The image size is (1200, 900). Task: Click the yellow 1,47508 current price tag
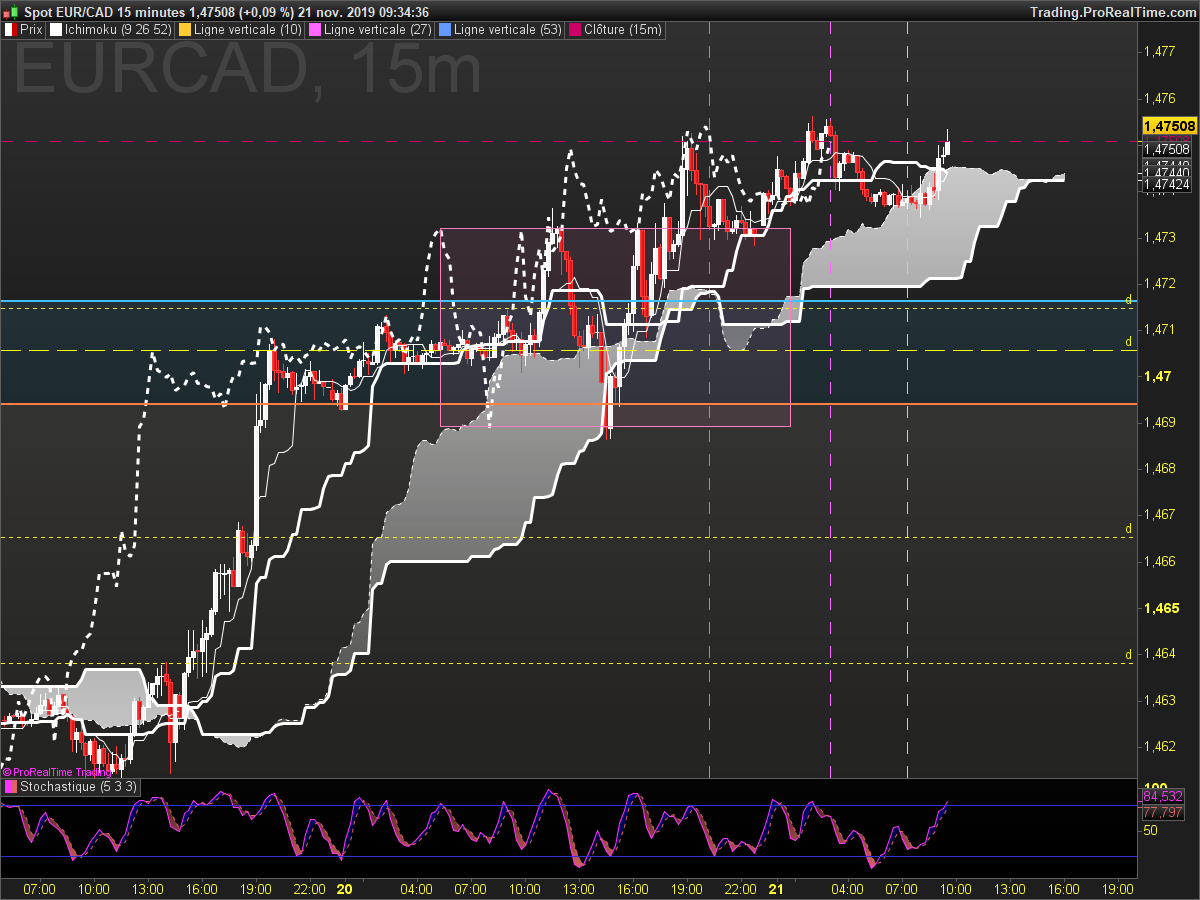(x=1169, y=126)
